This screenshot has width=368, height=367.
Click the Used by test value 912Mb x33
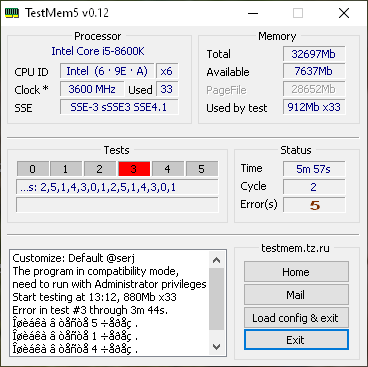coord(314,107)
